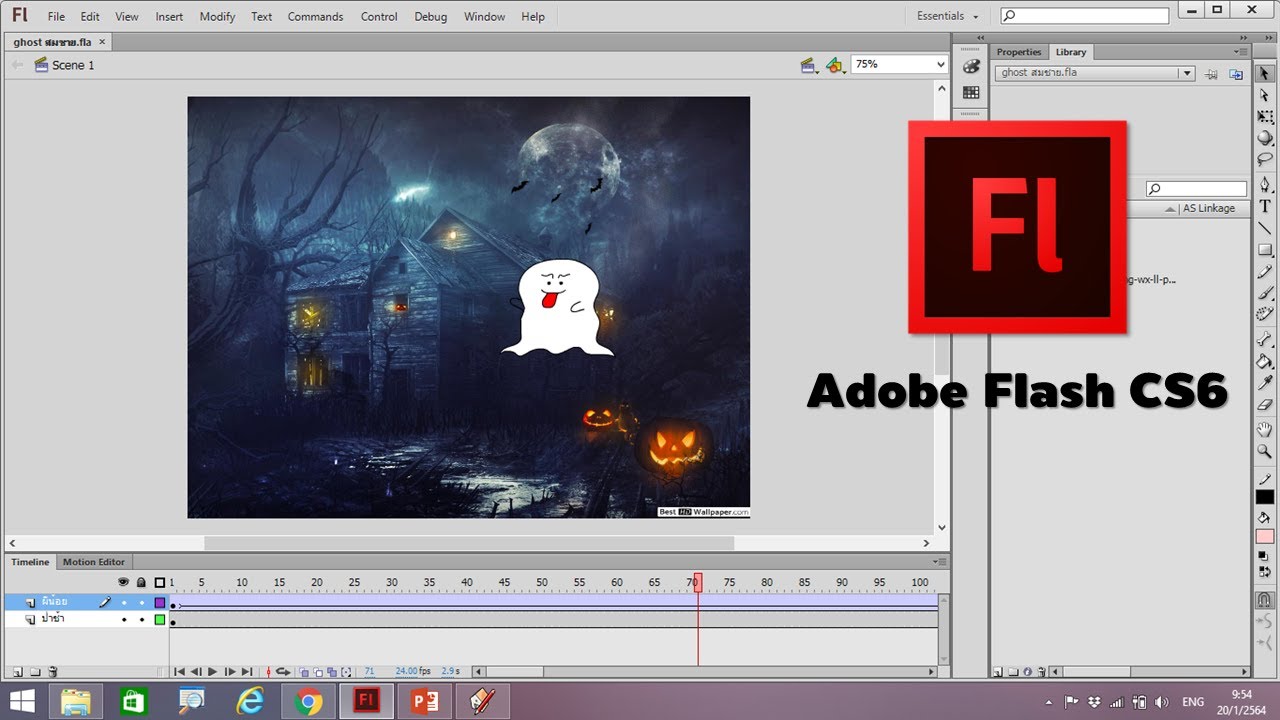The image size is (1280, 720).
Task: Toggle outline view for ป่าช้า layer
Action: point(159,620)
